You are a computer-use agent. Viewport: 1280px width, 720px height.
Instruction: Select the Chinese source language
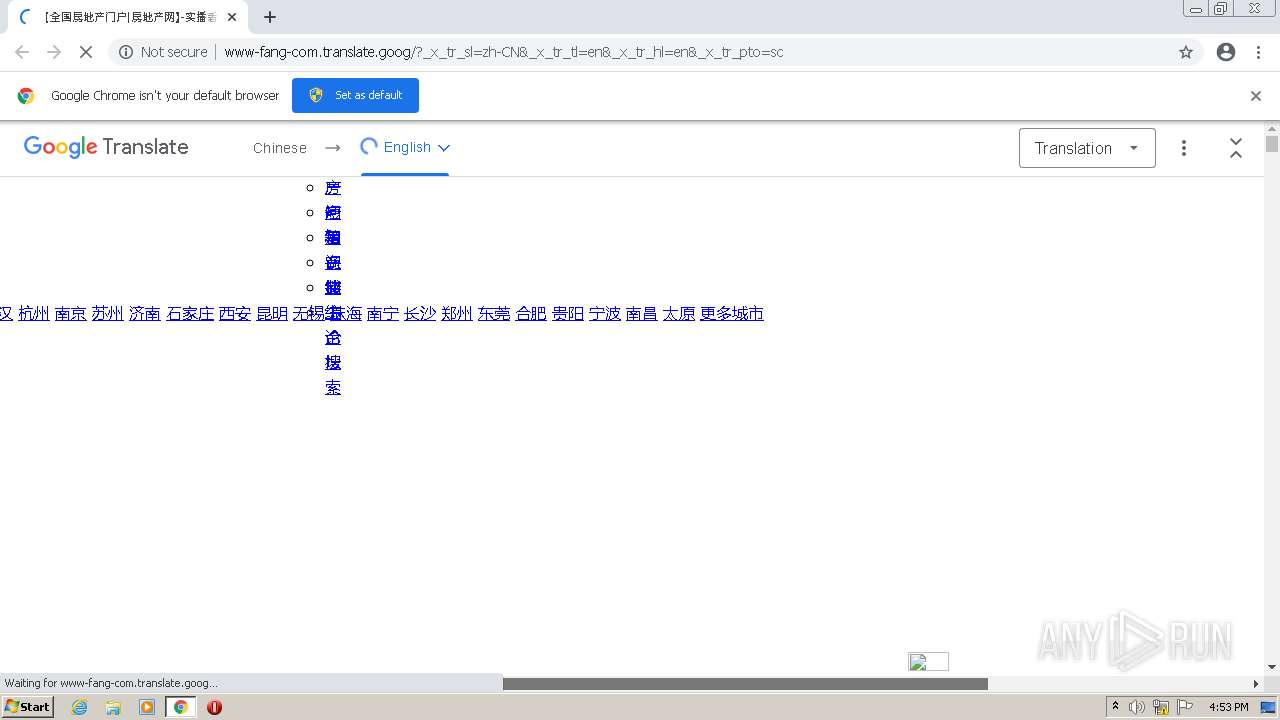tap(280, 148)
